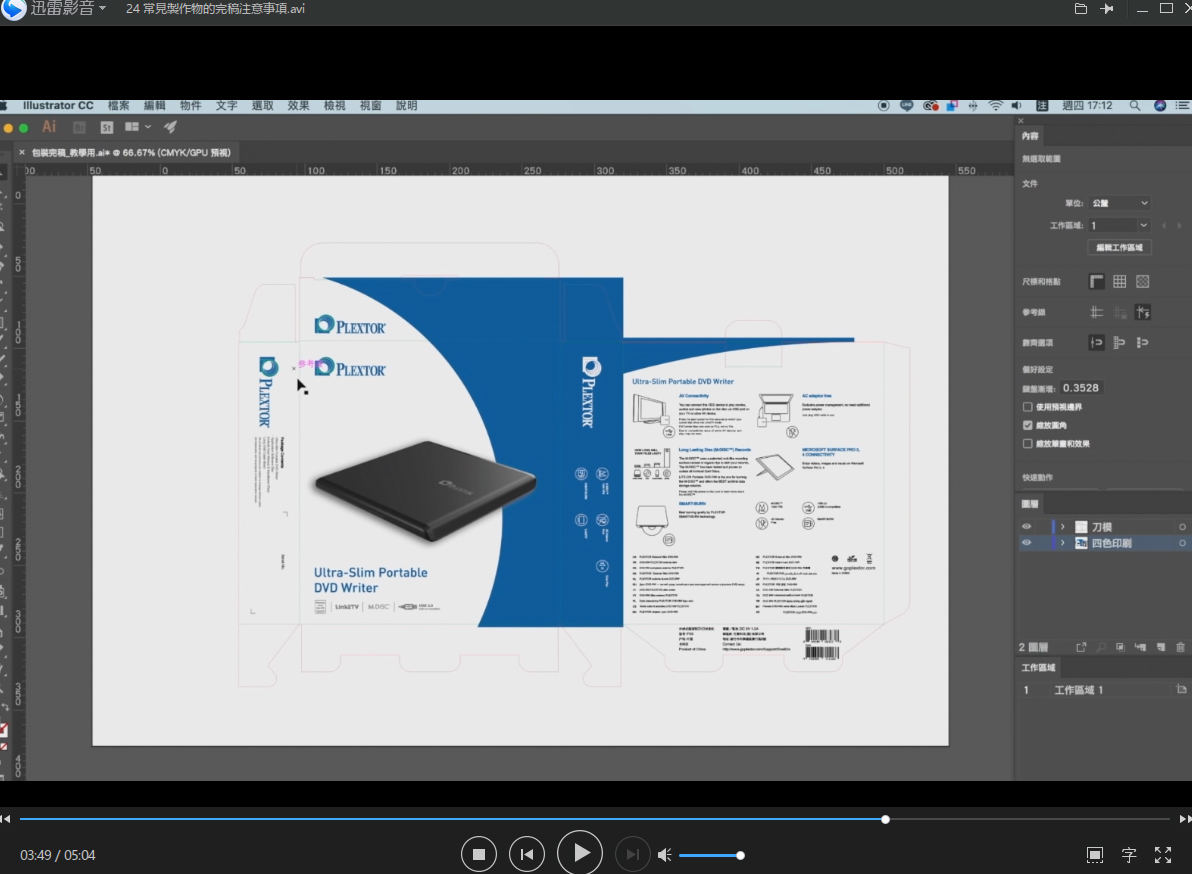Open the 工作區域 artboard number dropdown
The image size is (1192, 874).
coord(1119,226)
